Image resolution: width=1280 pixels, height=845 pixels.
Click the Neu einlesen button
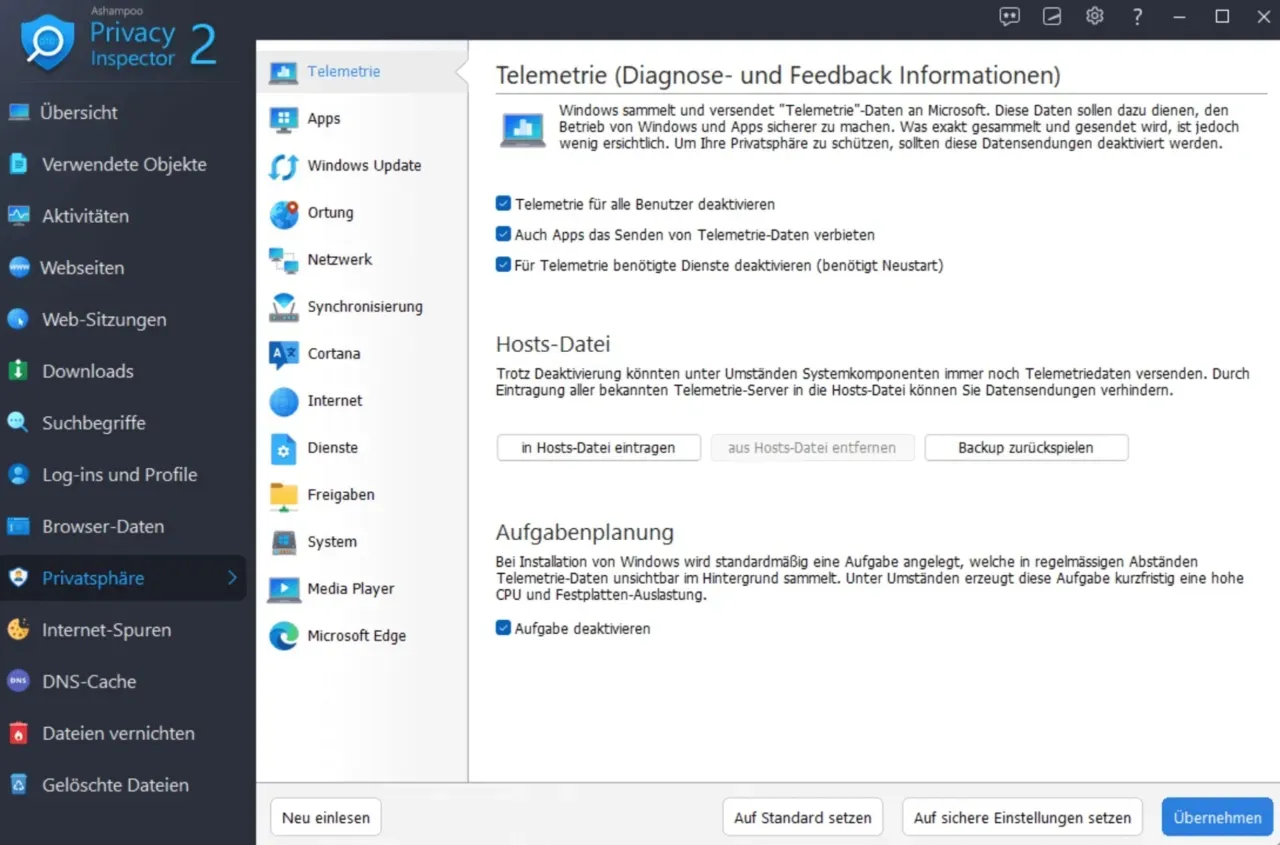coord(326,817)
